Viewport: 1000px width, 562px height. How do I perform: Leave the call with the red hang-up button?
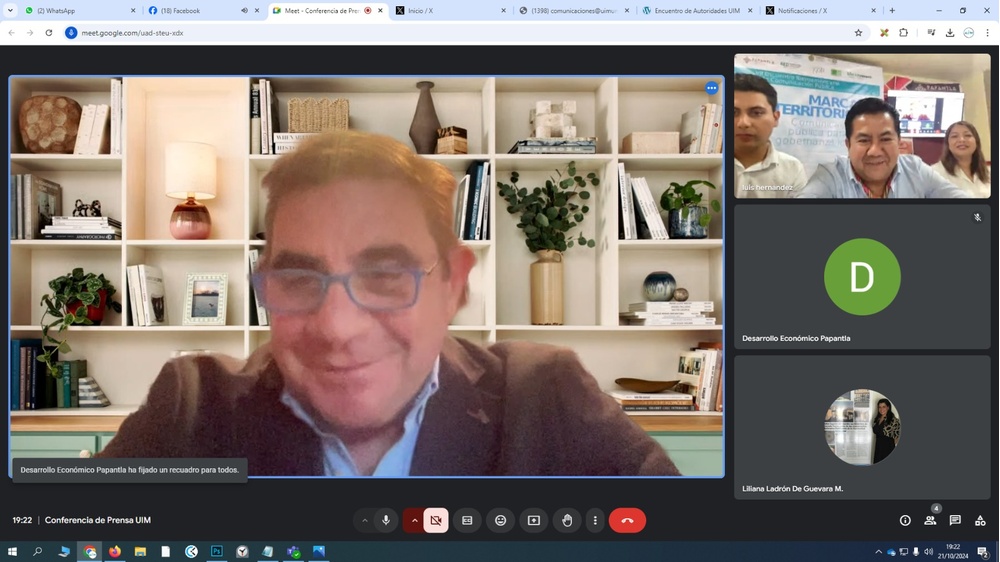[x=627, y=520]
